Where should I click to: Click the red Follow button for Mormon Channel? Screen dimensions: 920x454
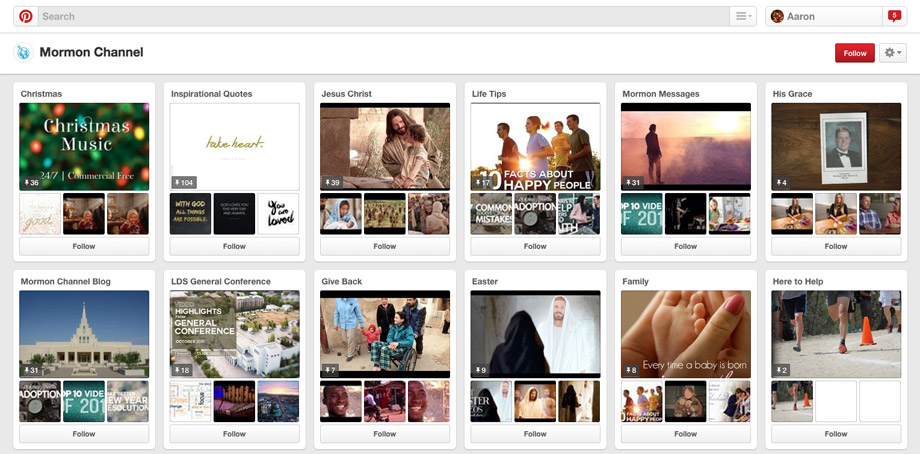855,53
